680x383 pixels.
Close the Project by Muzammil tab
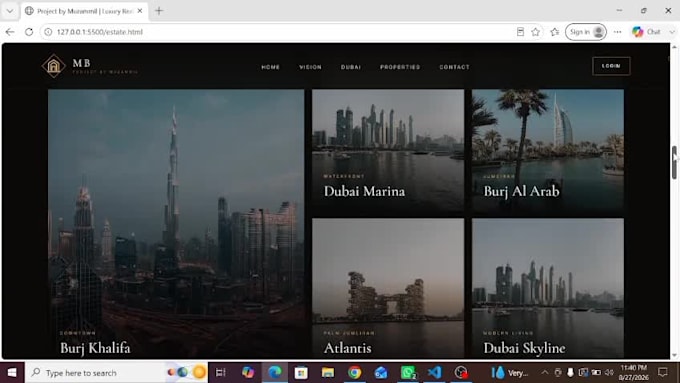(x=140, y=11)
